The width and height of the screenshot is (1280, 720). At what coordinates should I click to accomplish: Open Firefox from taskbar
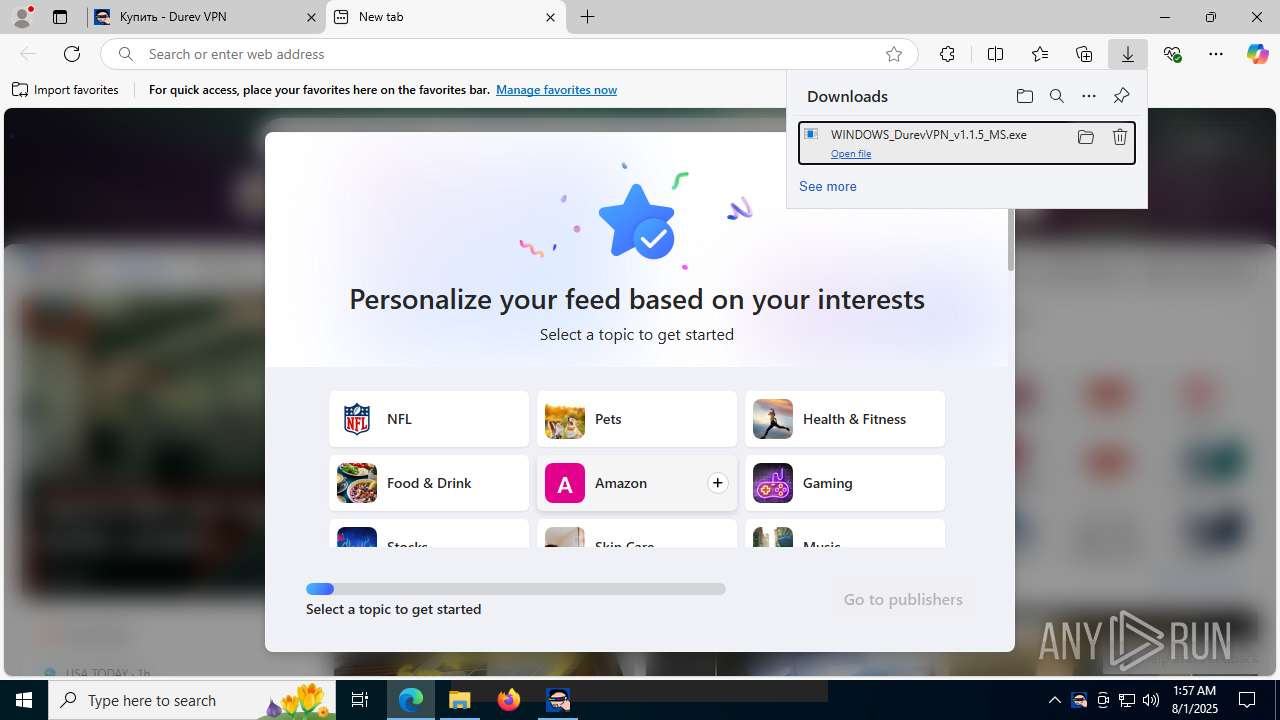click(509, 700)
